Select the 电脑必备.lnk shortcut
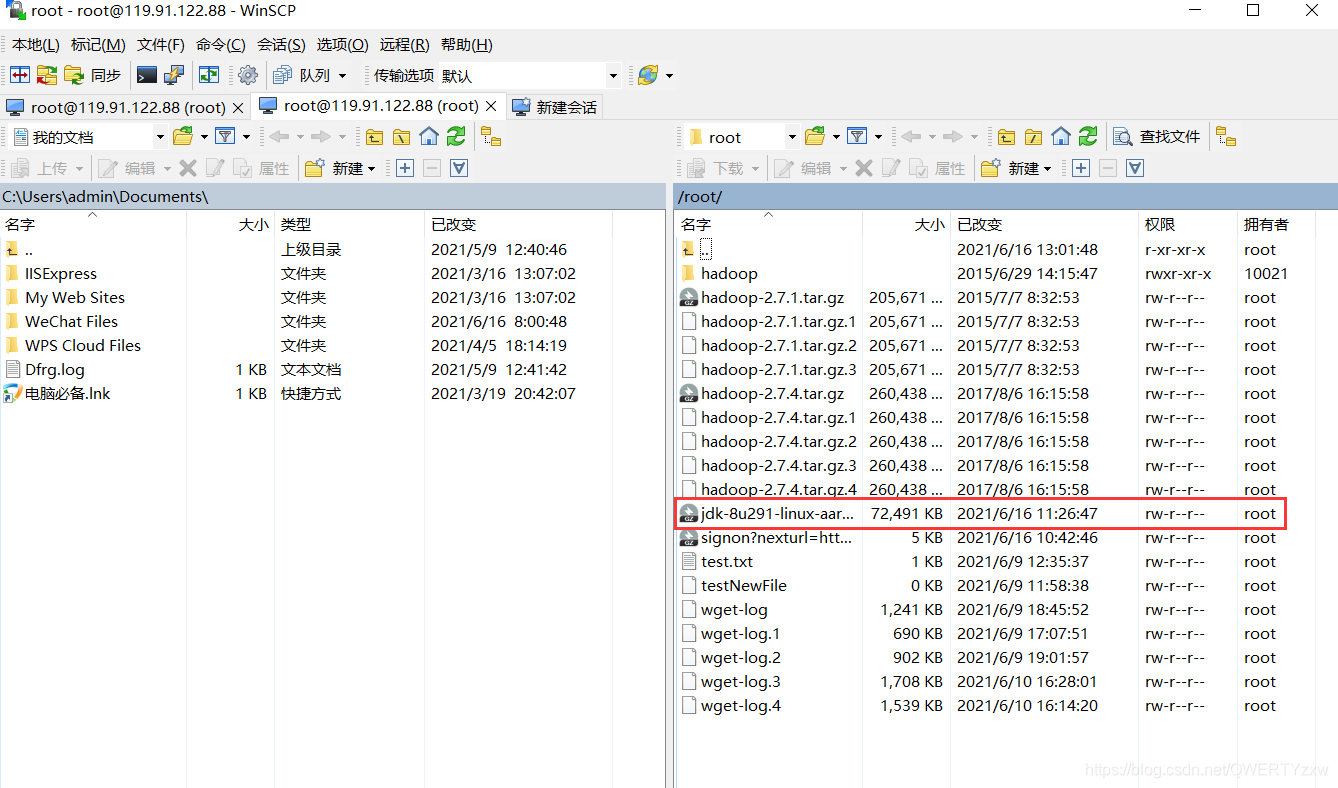Image resolution: width=1338 pixels, height=788 pixels. [x=67, y=394]
